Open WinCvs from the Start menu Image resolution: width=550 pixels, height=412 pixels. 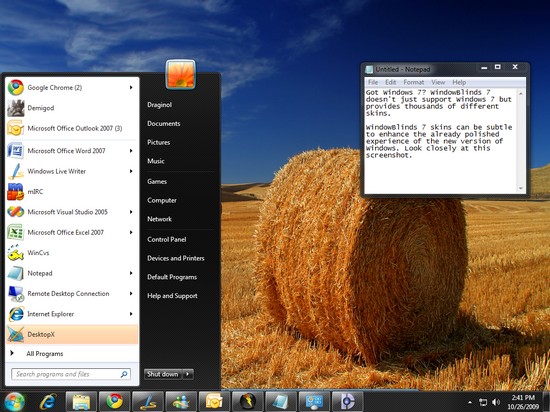coord(72,253)
